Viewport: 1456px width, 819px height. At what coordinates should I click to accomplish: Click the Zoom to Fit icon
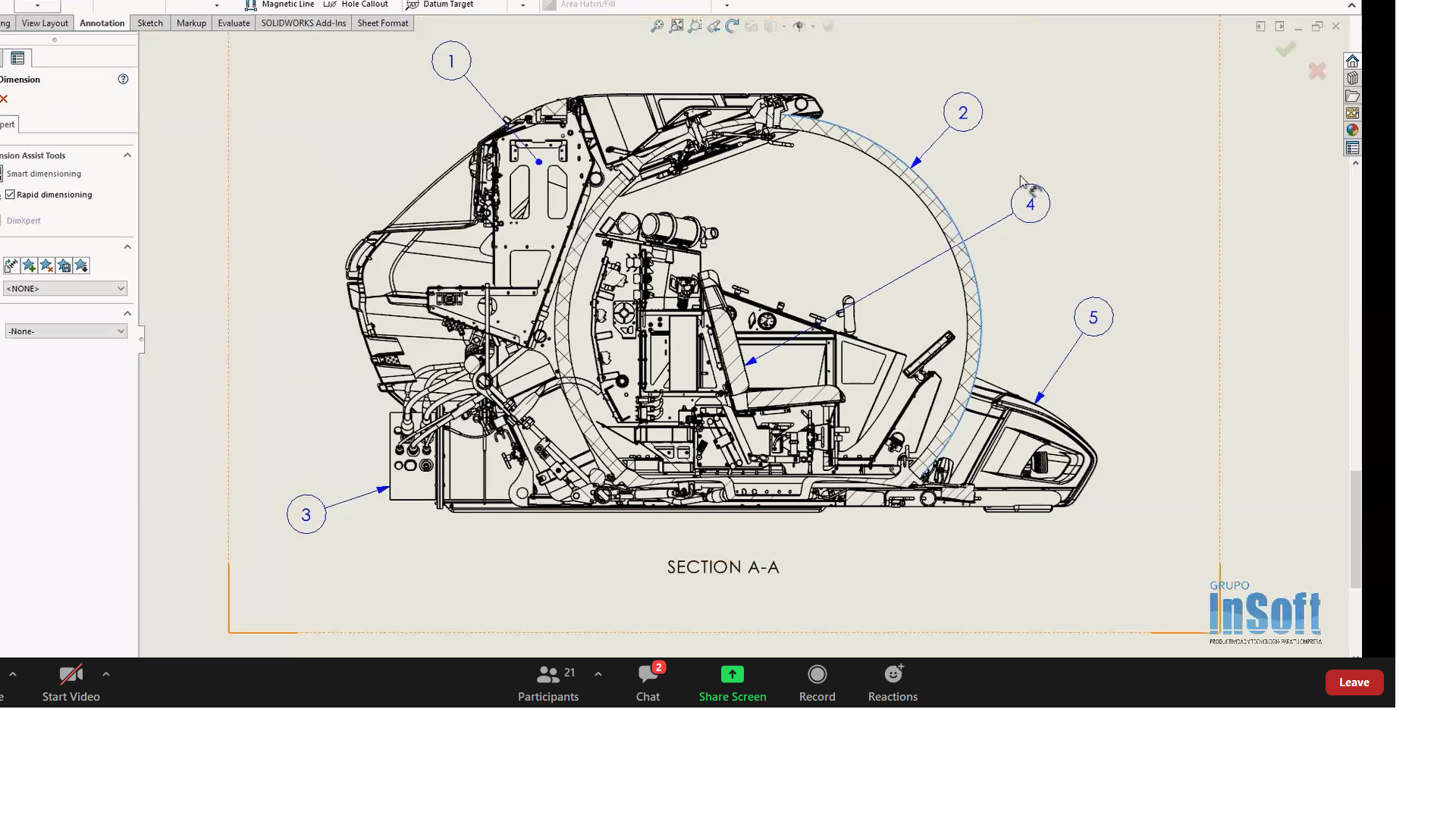pos(657,27)
